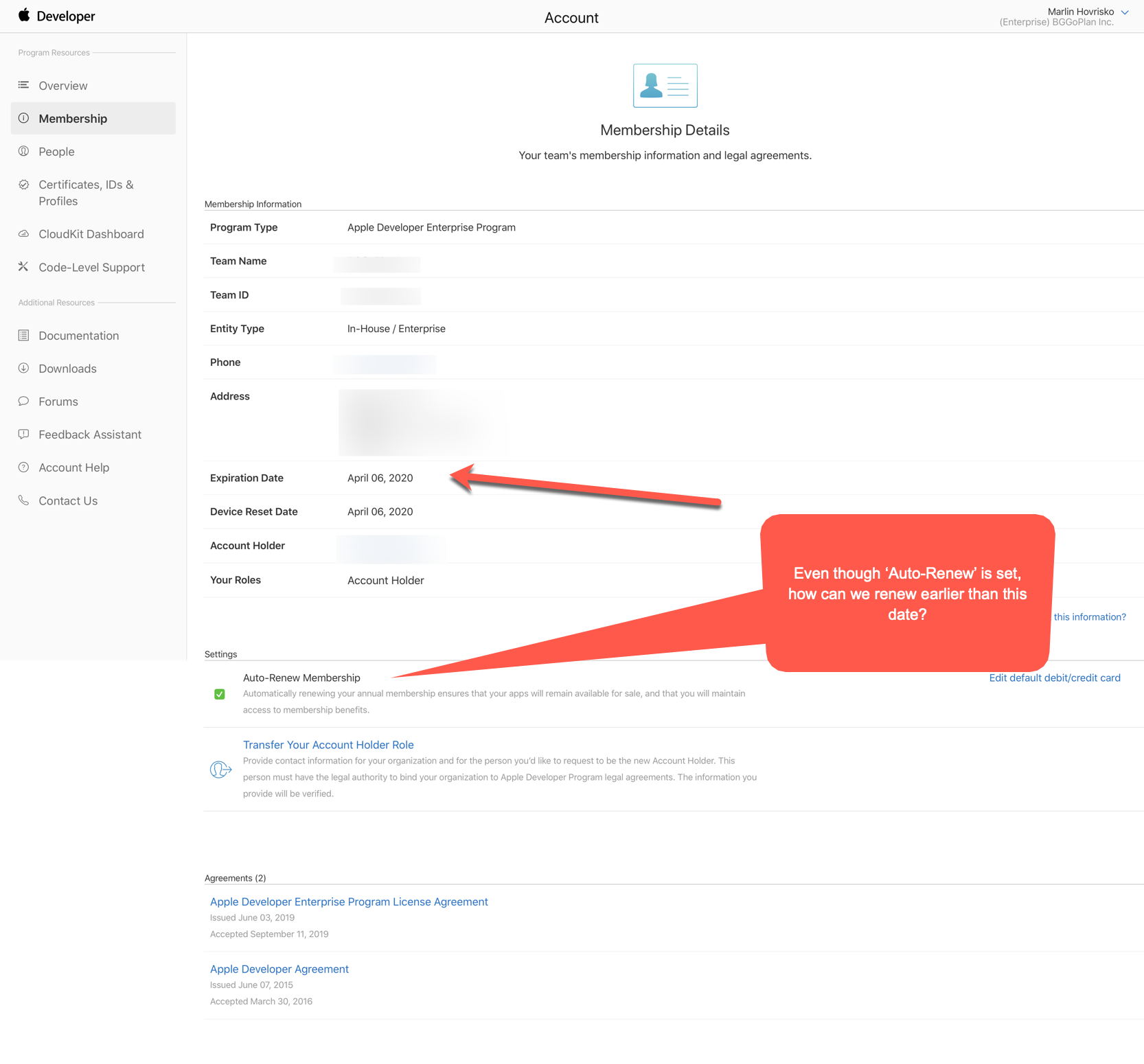Viewport: 1144px width, 1064px height.
Task: Click the People person icon
Action: pyautogui.click(x=23, y=151)
